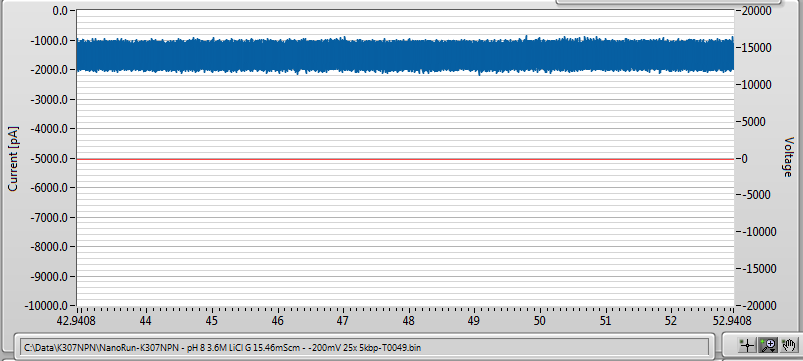
Task: Click the 50 tick label on time axis
Action: coord(539,322)
